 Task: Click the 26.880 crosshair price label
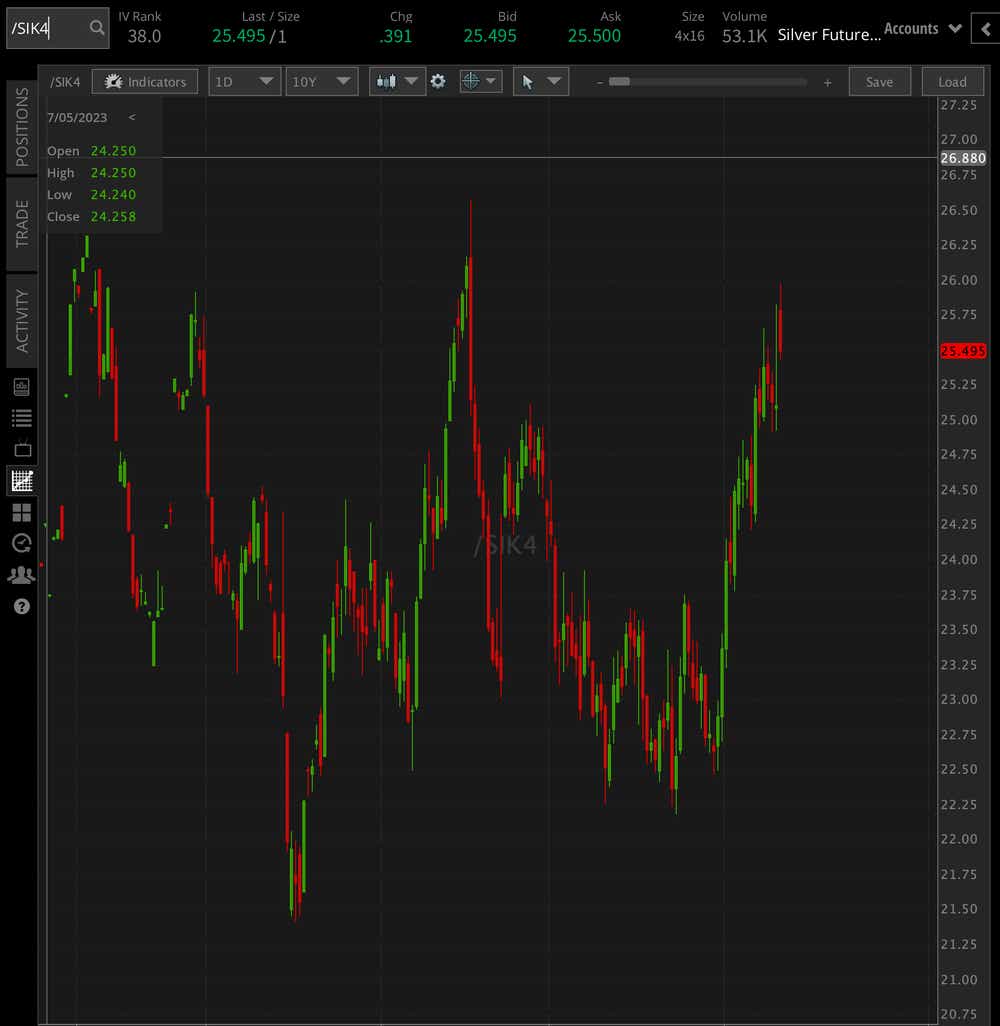coord(963,158)
